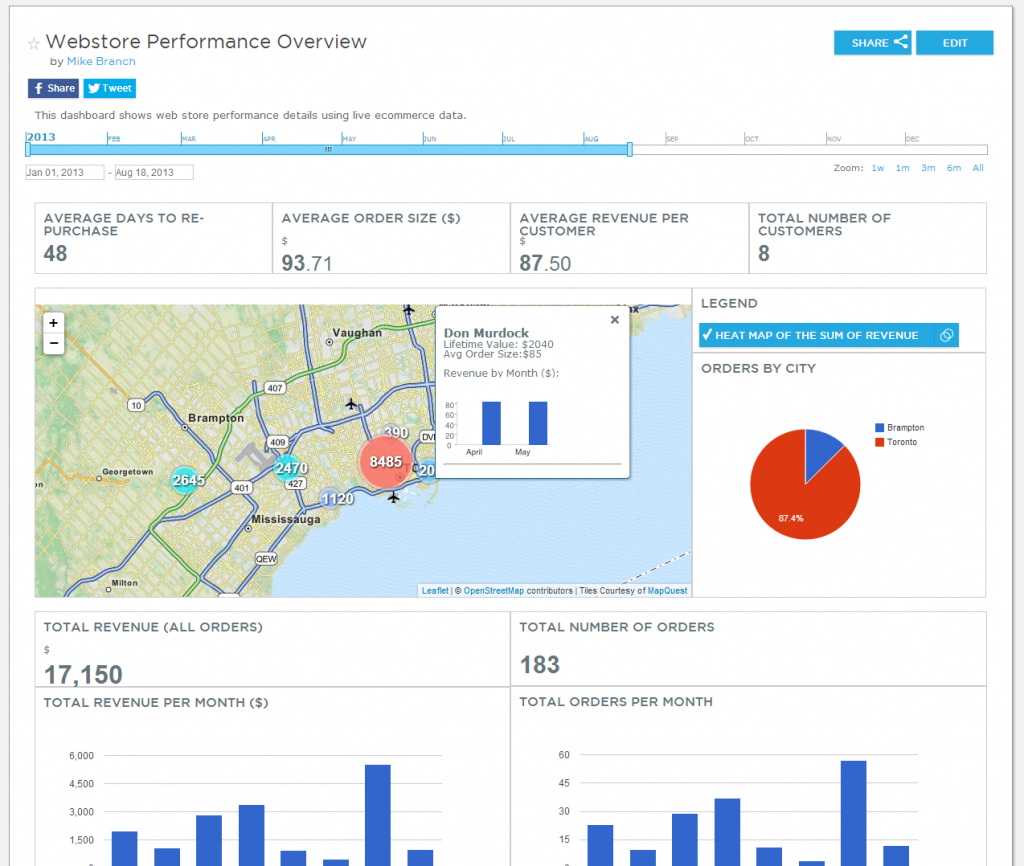Click the EDIT button
1024x866 pixels.
(954, 42)
